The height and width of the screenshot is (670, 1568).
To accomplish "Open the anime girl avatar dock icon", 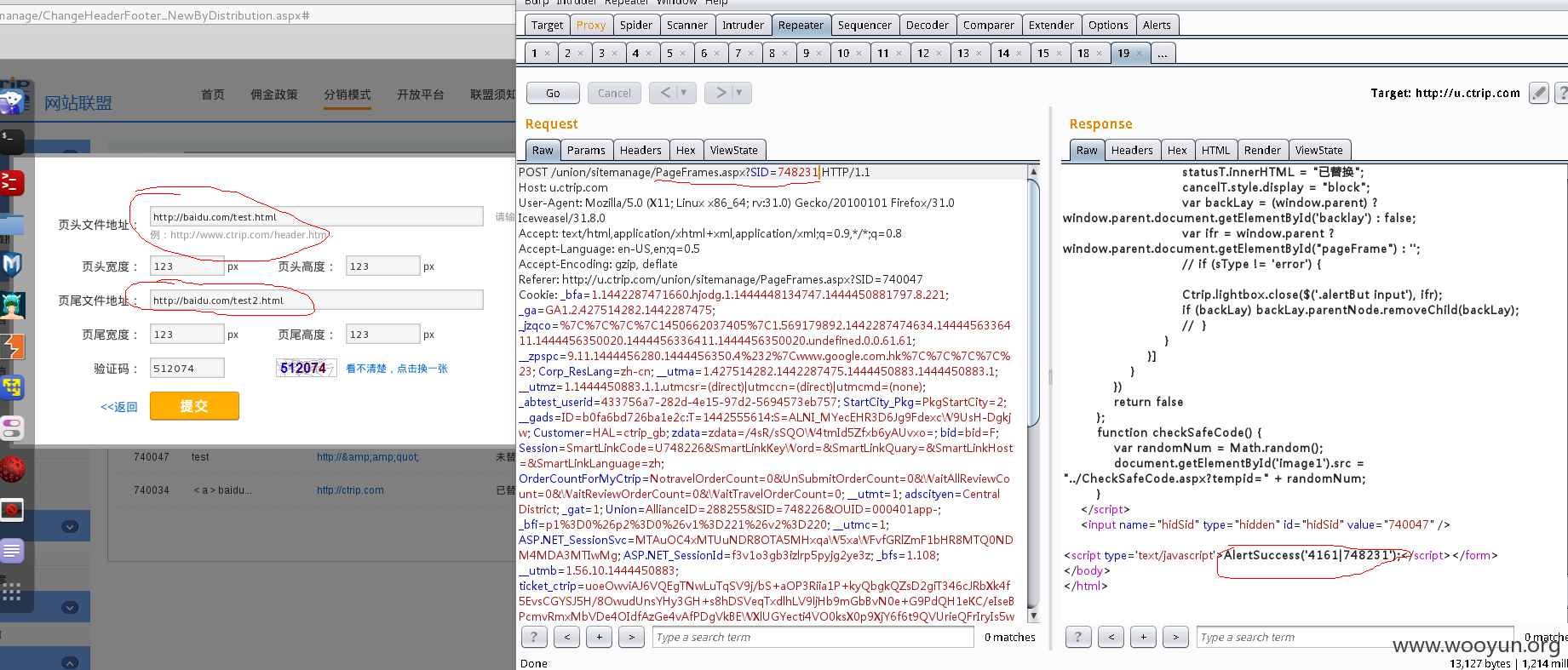I will tap(12, 305).
